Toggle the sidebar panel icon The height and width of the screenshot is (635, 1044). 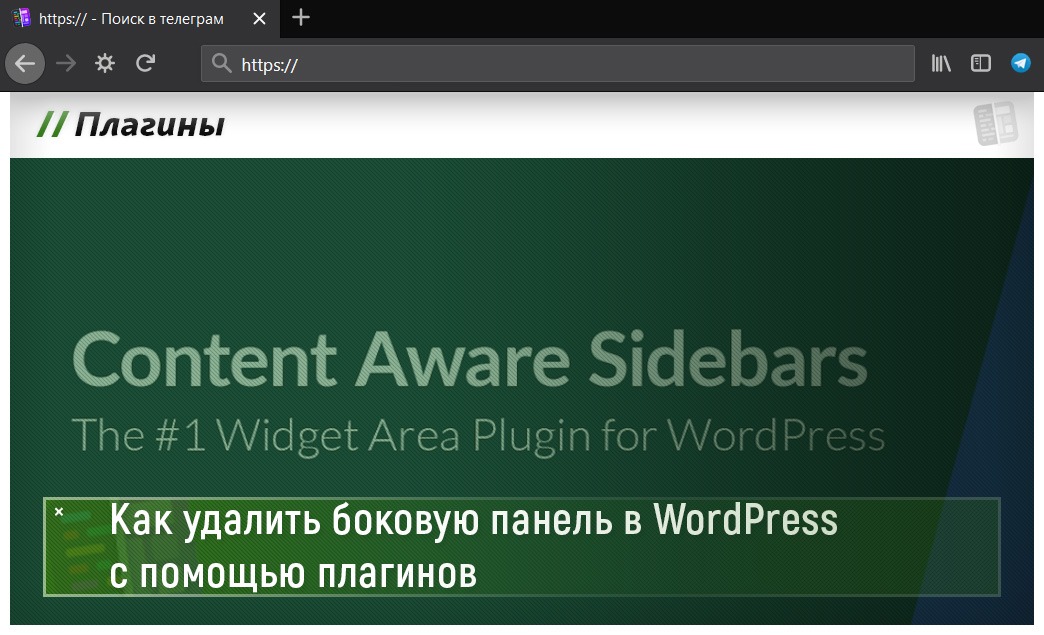981,63
